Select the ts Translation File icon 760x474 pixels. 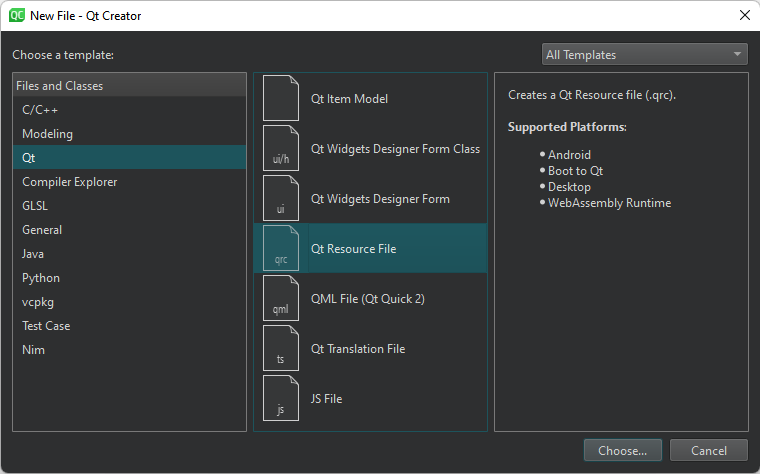point(281,349)
